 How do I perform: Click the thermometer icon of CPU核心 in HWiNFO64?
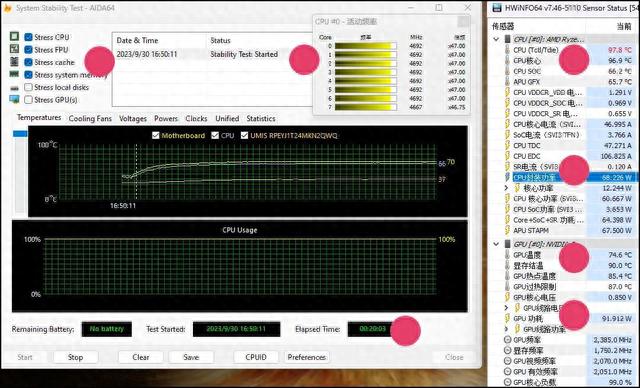tap(507, 60)
